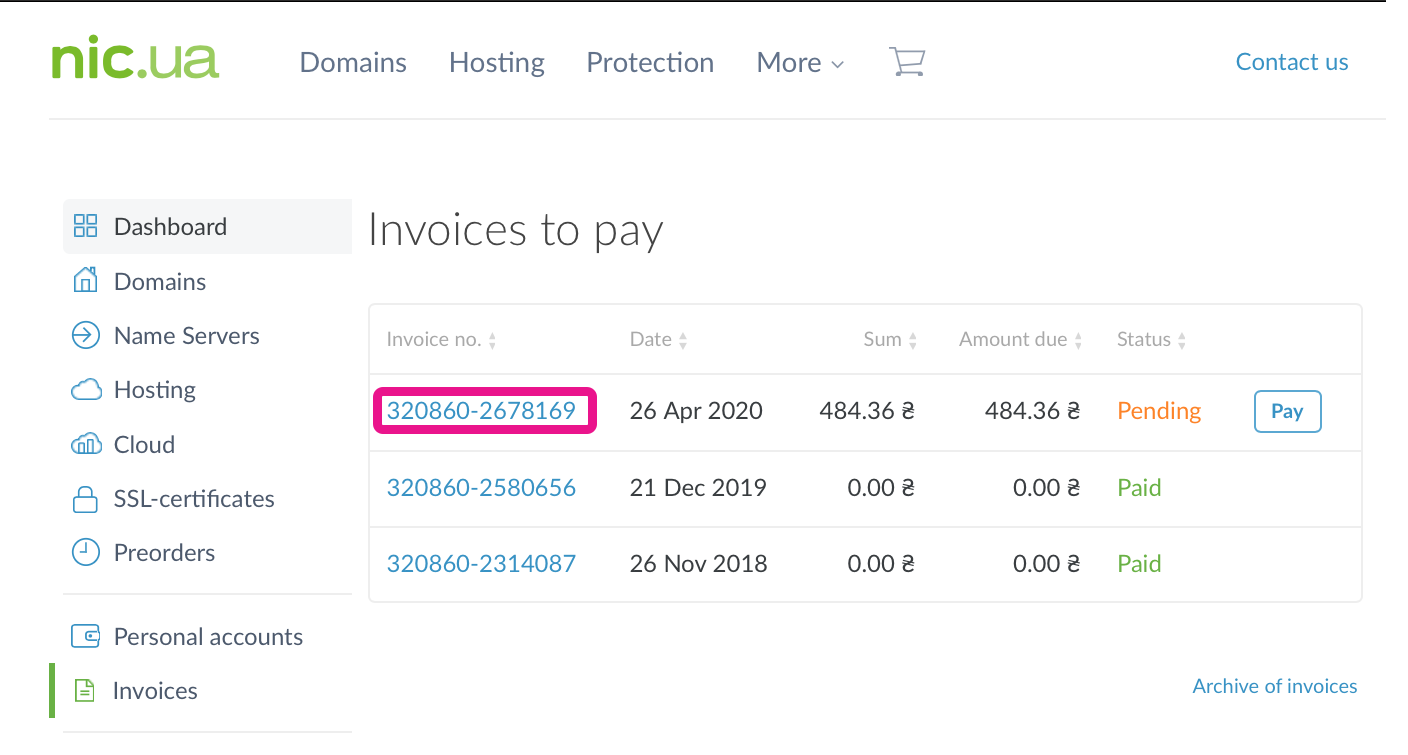The height and width of the screenshot is (755, 1408).
Task: Sort invoices by Amount due
Action: point(1020,340)
